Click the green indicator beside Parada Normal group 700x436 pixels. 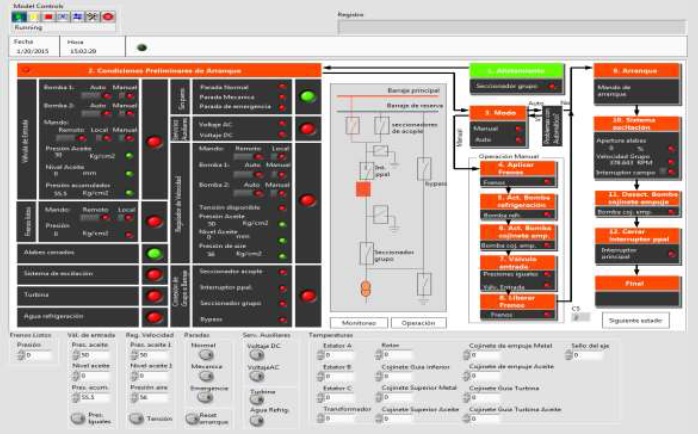coord(307,96)
